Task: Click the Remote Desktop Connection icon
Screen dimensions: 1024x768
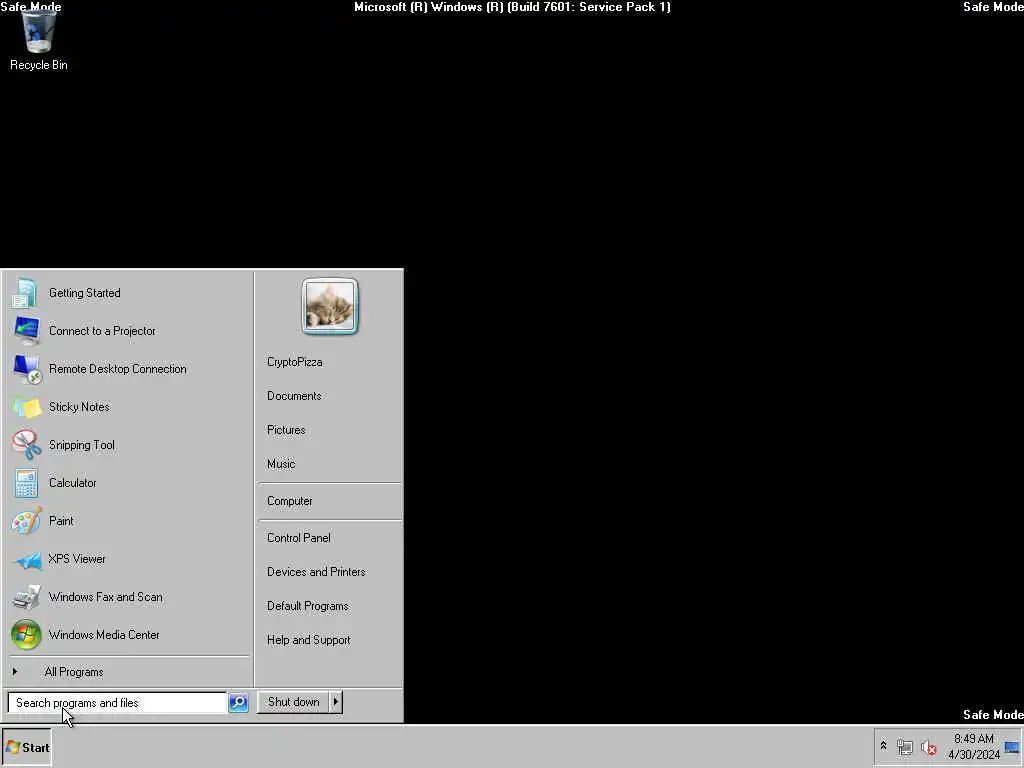Action: [26, 369]
